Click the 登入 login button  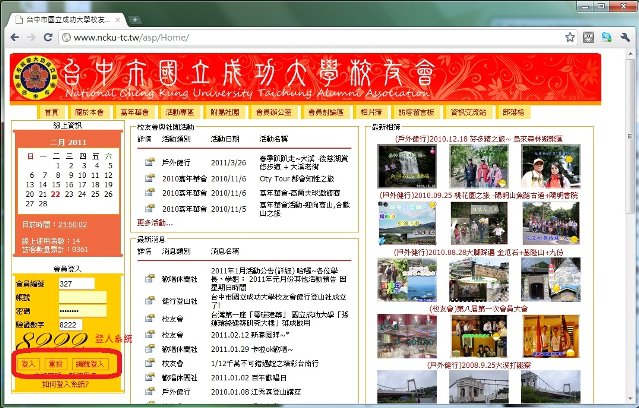[x=29, y=364]
